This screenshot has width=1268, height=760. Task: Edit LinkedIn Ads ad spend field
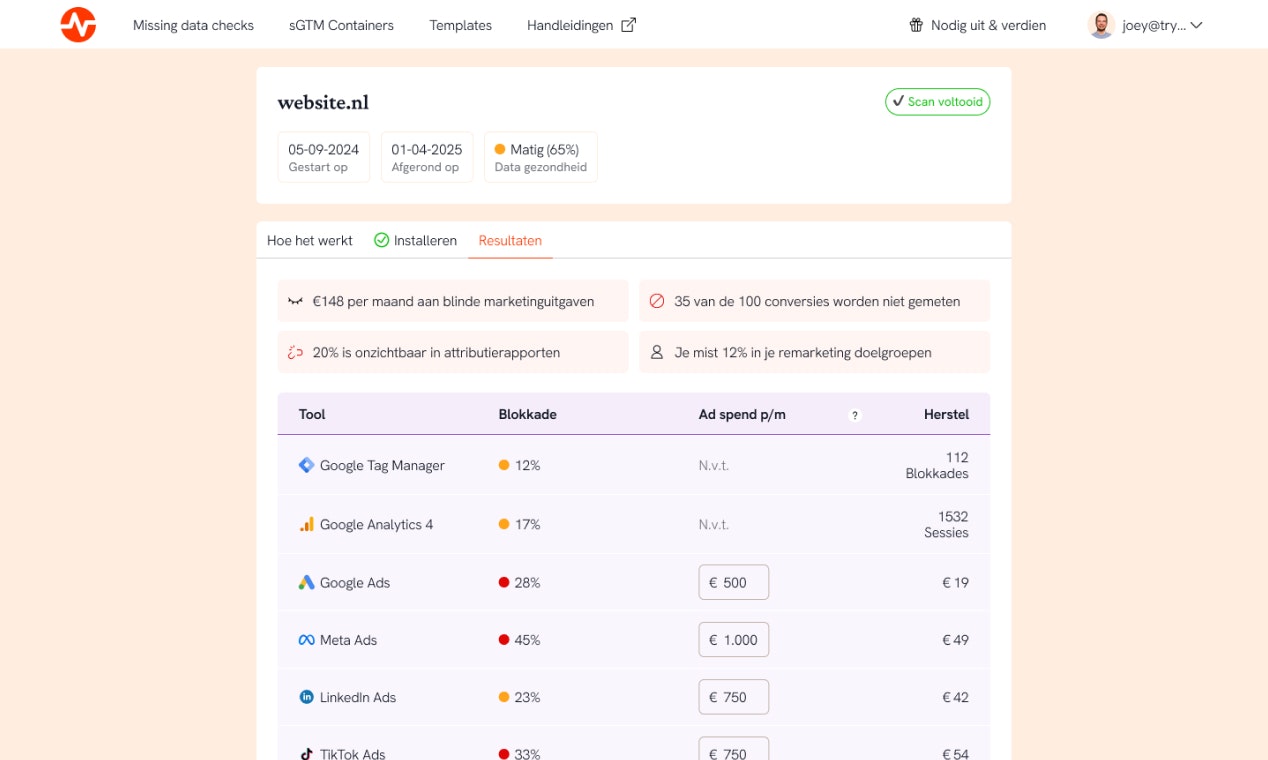coord(734,697)
